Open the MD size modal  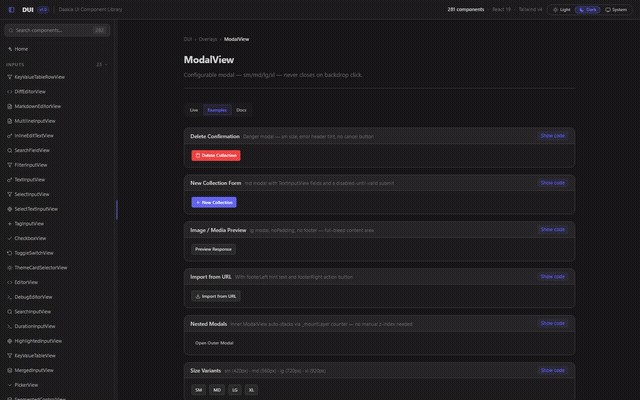pyautogui.click(x=217, y=390)
